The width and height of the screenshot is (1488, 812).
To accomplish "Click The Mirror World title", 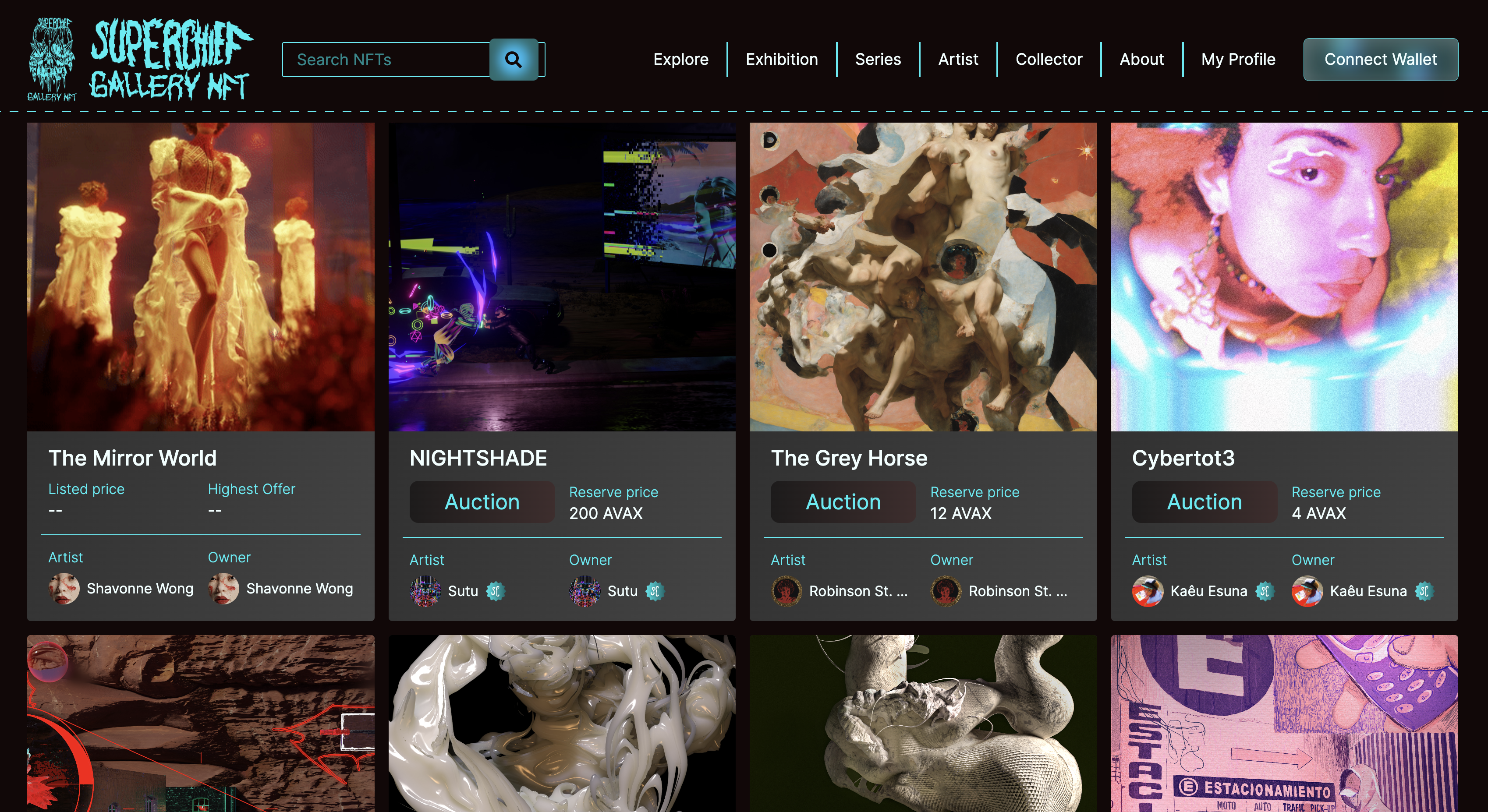I will pos(132,458).
